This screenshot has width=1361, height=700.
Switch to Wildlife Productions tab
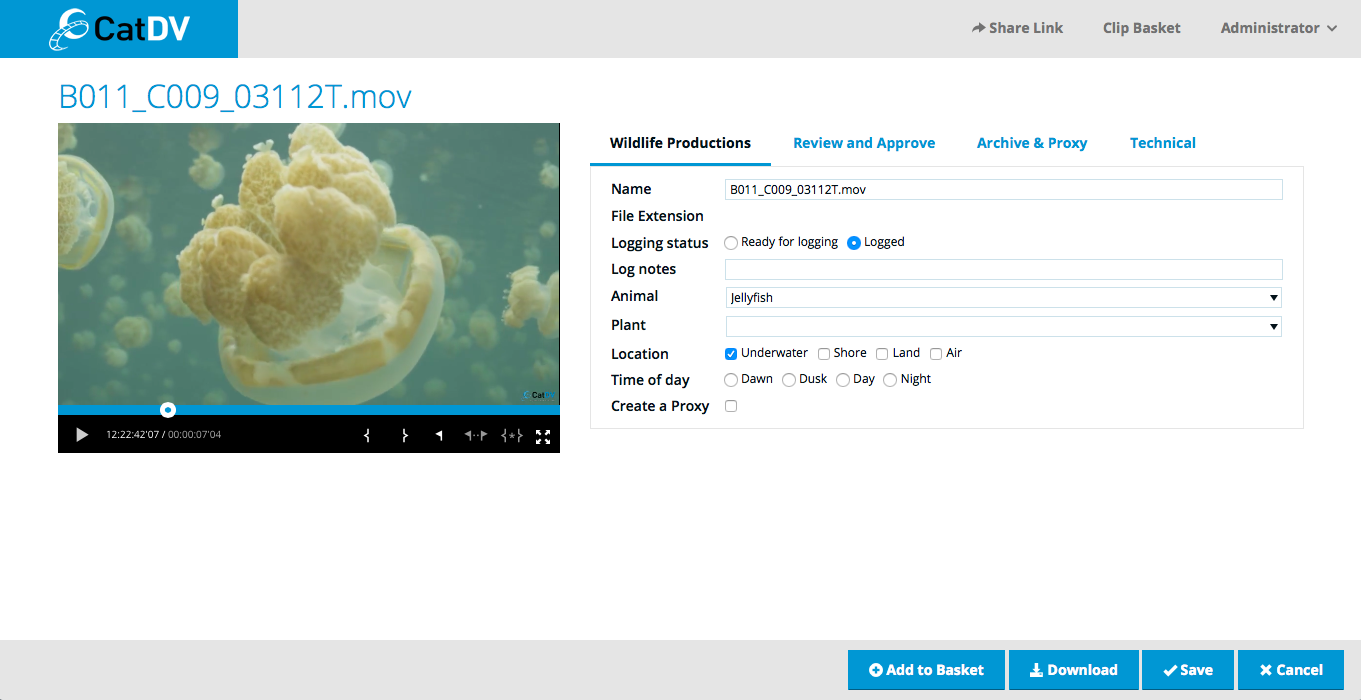click(680, 143)
